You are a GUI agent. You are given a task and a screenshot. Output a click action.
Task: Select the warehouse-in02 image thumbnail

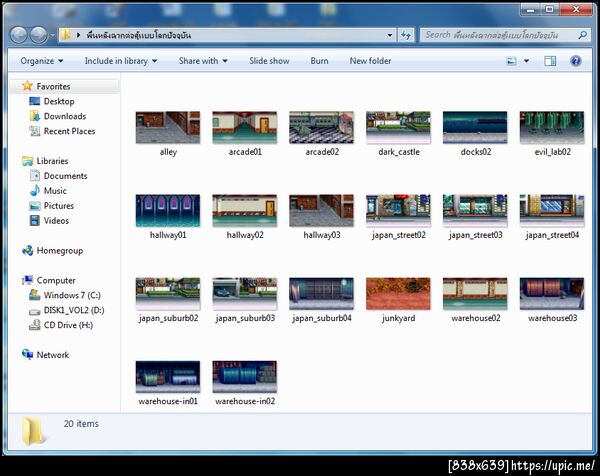[x=245, y=377]
